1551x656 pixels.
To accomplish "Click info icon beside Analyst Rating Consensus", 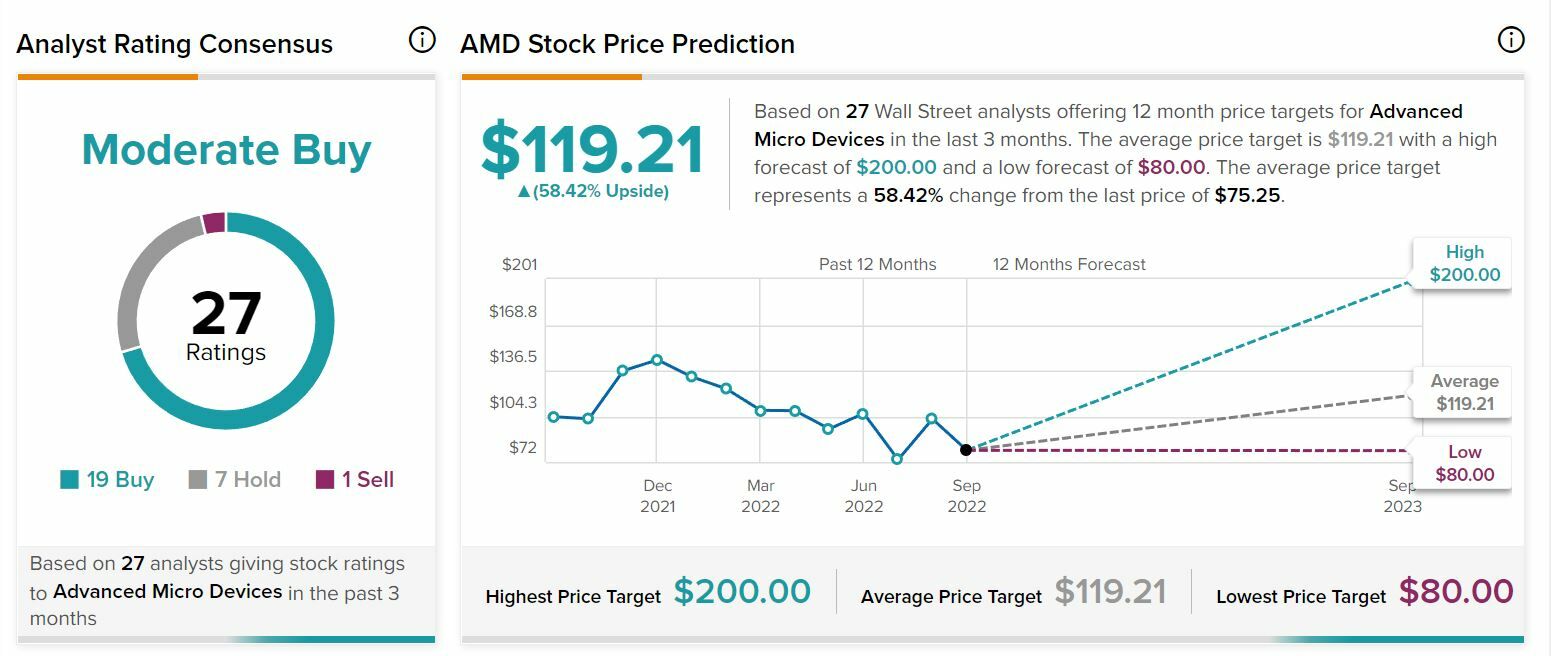I will pyautogui.click(x=422, y=40).
